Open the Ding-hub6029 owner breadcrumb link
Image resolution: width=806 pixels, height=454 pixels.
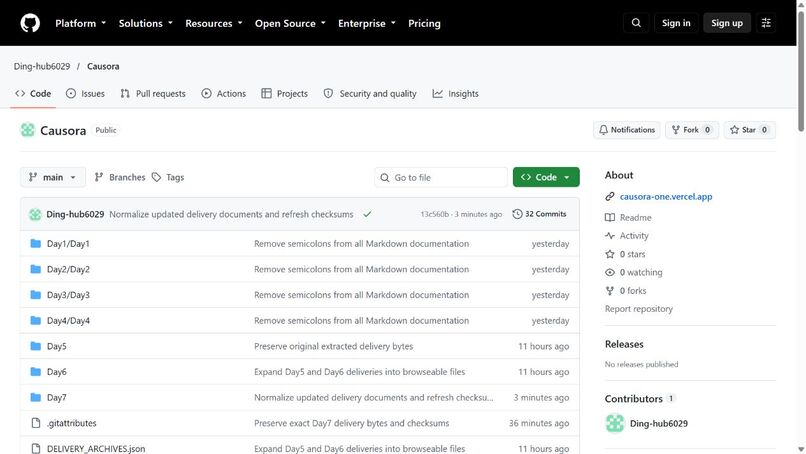(42, 66)
